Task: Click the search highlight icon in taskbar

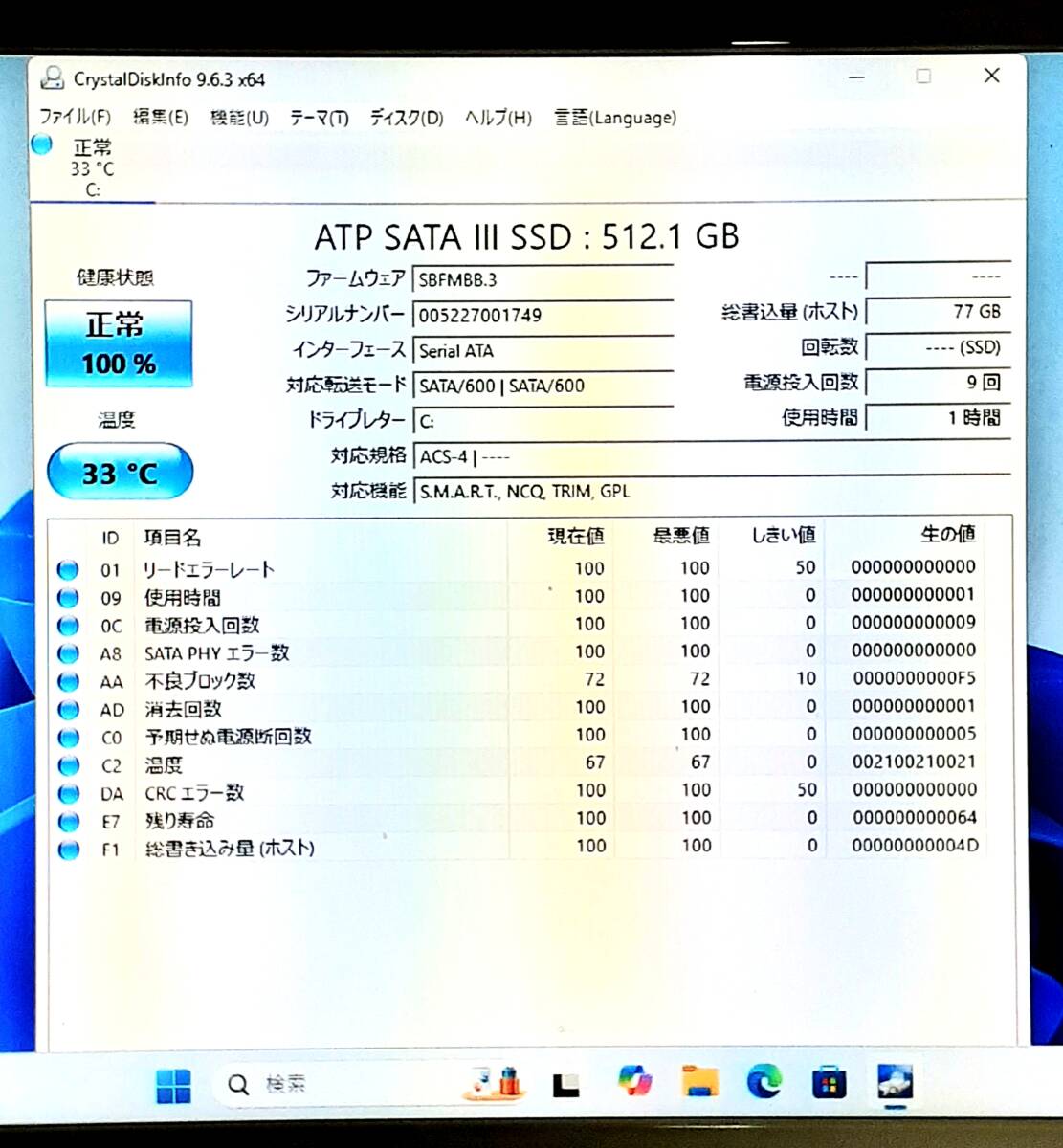Action: pyautogui.click(x=493, y=1082)
